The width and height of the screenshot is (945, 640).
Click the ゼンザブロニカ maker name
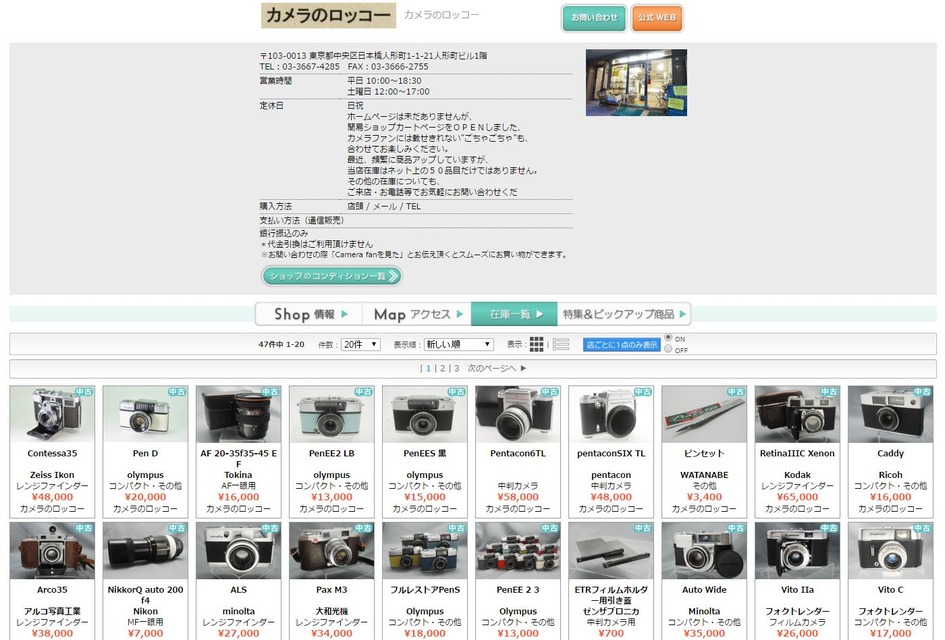tap(611, 611)
